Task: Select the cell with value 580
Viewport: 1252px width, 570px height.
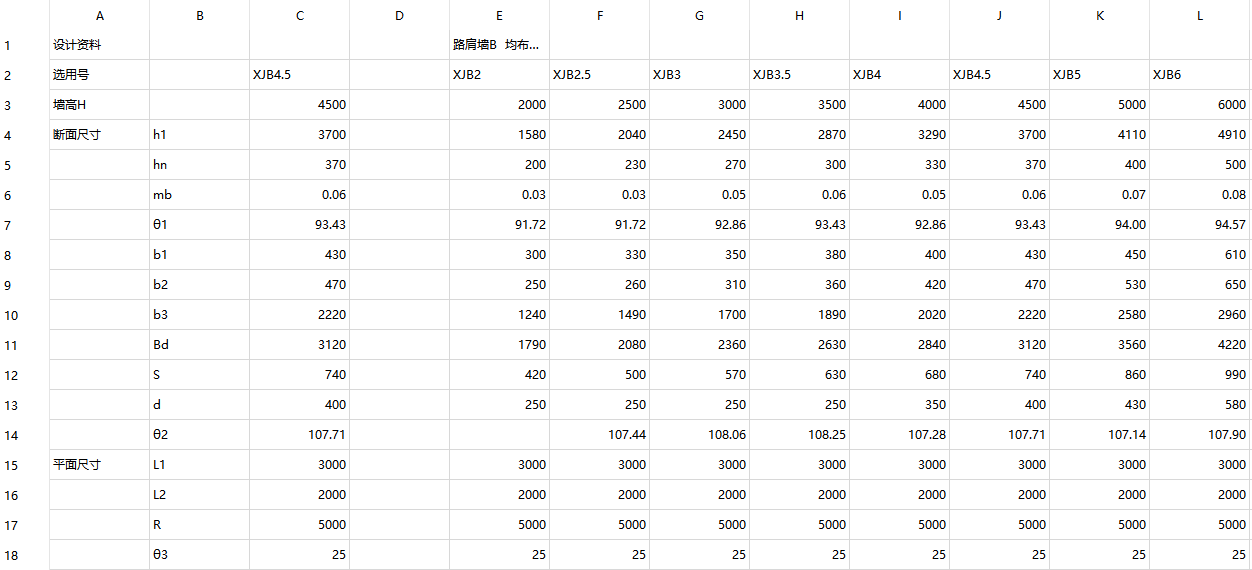Action: tap(1200, 405)
